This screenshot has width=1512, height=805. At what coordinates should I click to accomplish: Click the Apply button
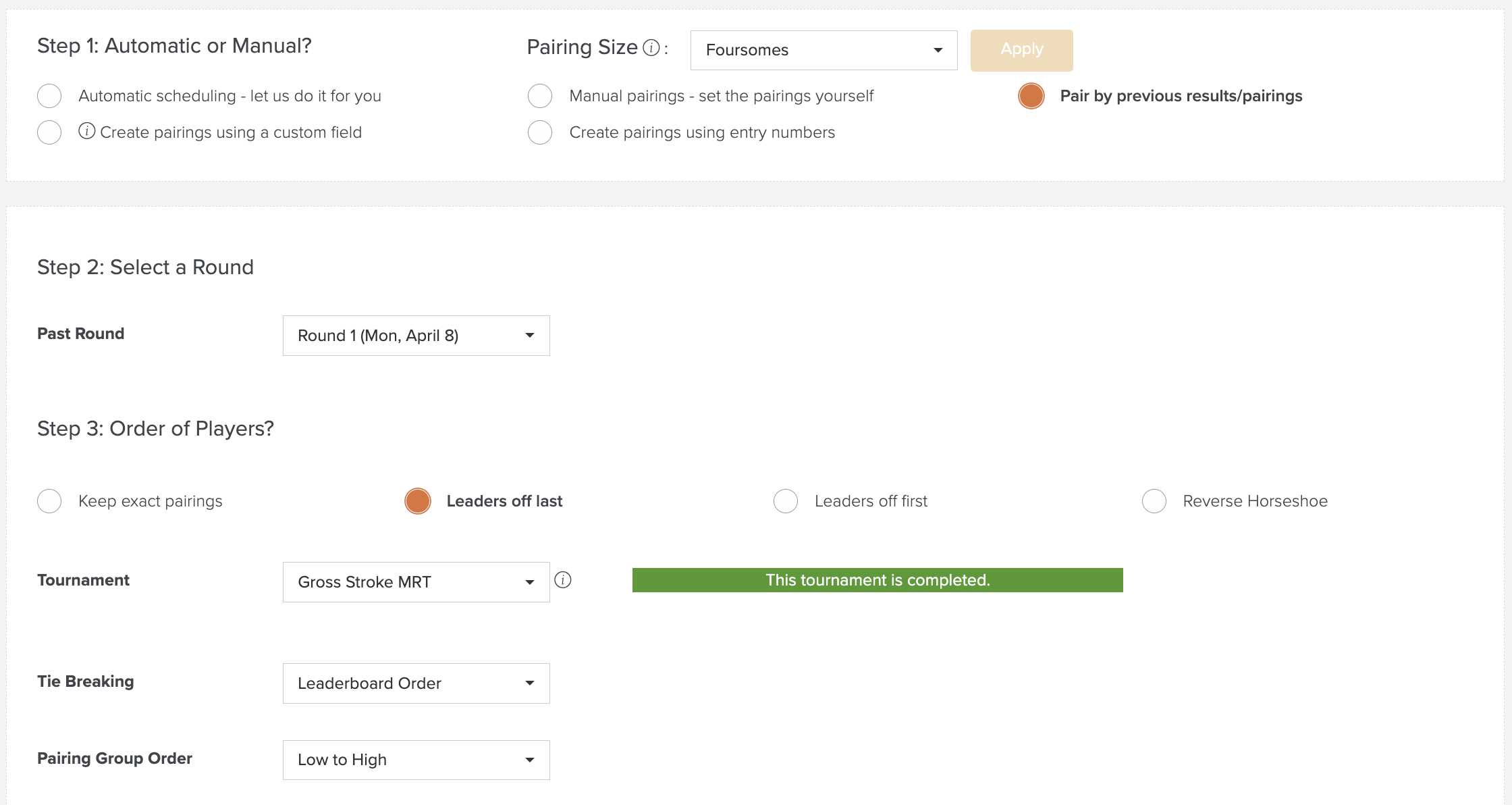[1022, 50]
